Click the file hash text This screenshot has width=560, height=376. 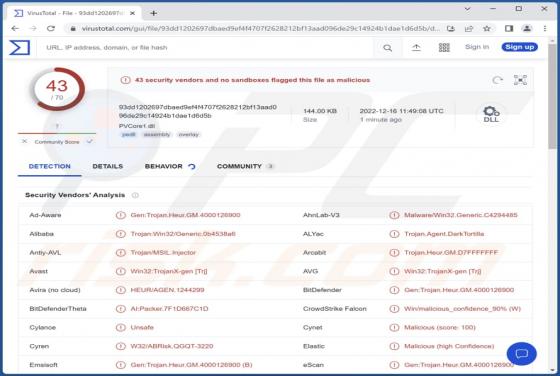[198, 111]
